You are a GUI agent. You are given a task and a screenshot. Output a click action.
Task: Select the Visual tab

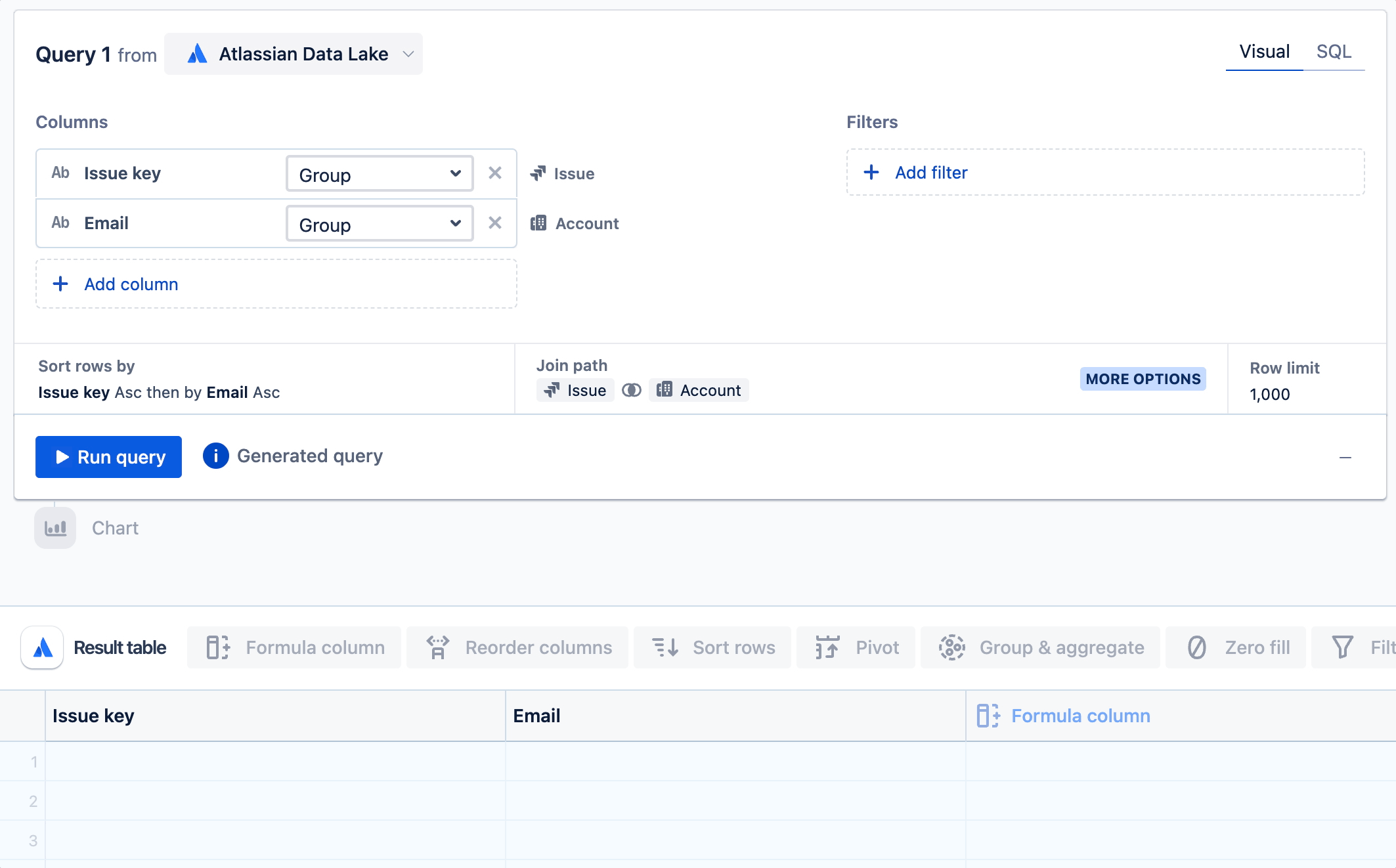click(1264, 52)
